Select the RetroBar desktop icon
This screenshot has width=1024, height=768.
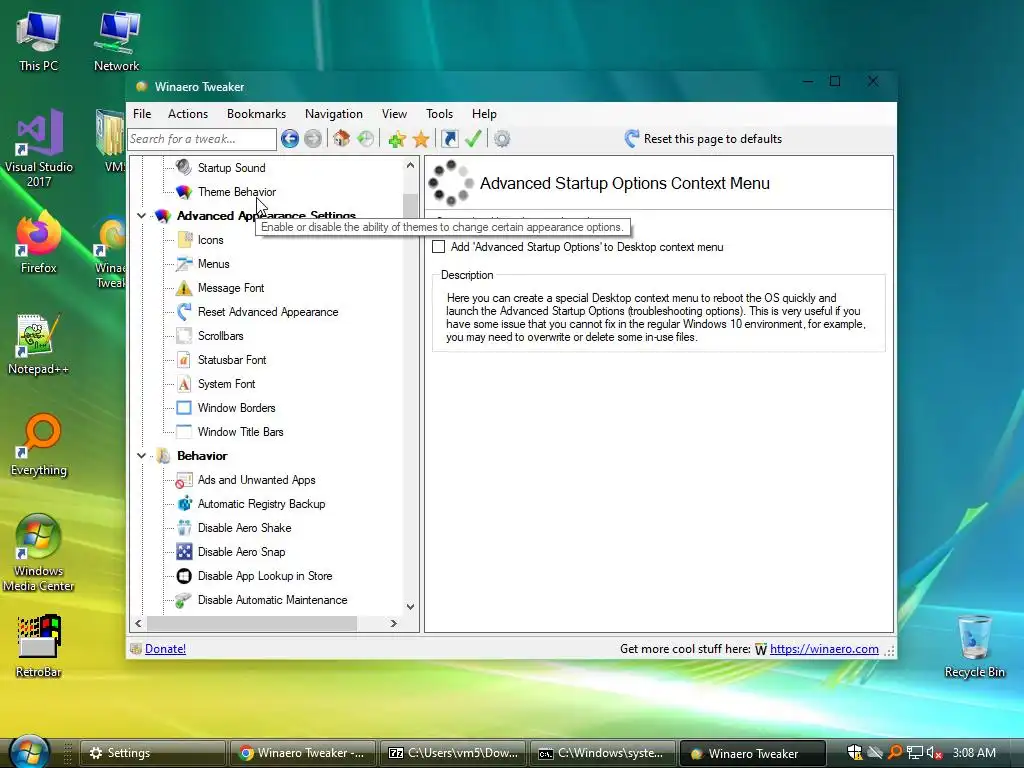point(39,646)
